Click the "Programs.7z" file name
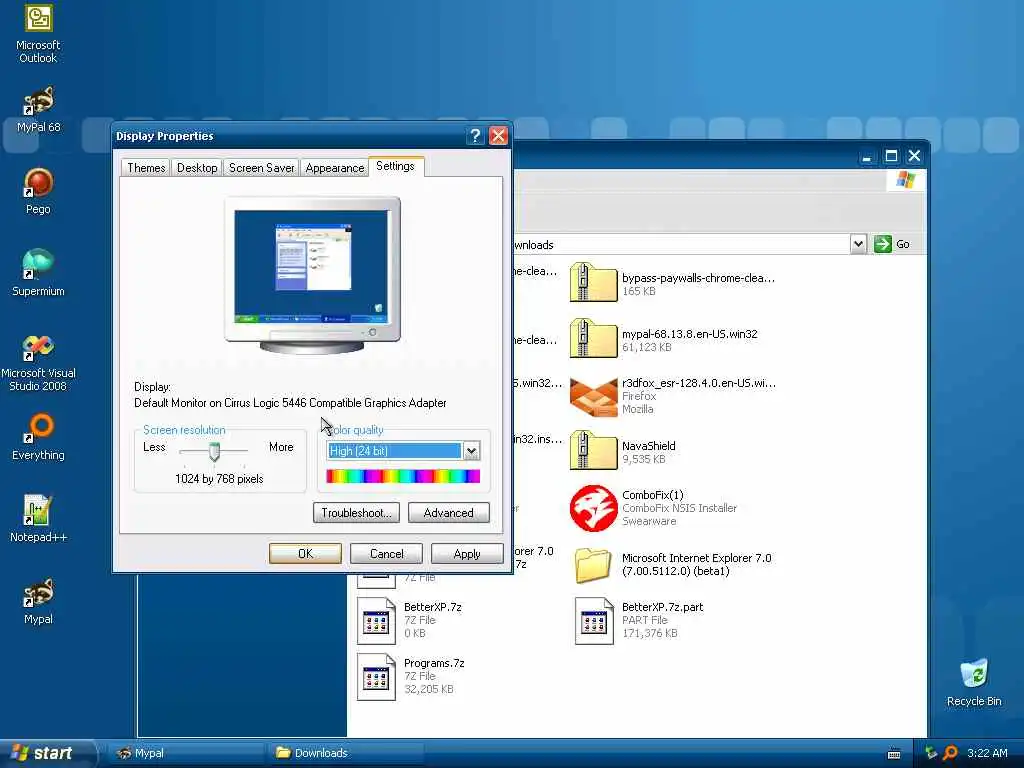1024x768 pixels. (434, 664)
